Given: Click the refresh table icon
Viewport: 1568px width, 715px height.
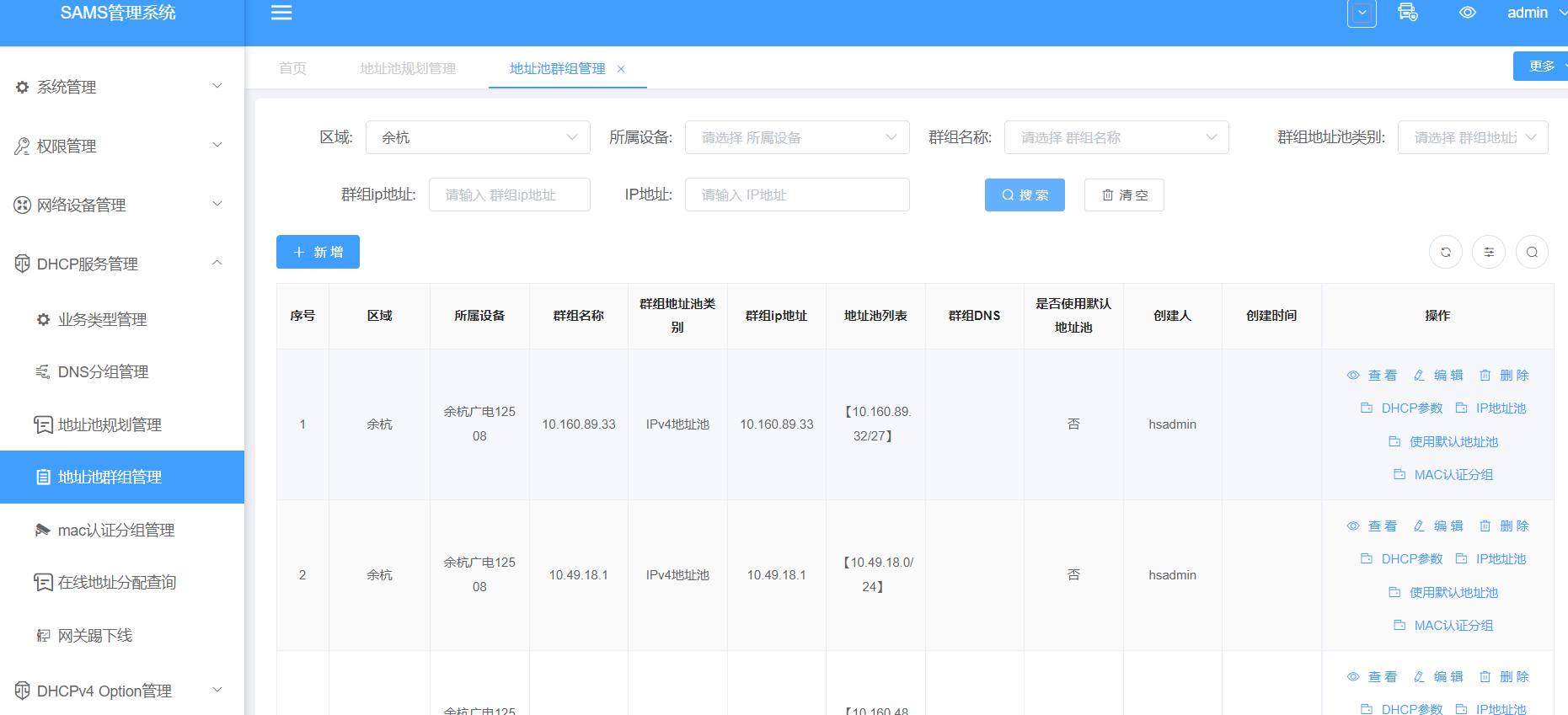Looking at the screenshot, I should 1446,252.
